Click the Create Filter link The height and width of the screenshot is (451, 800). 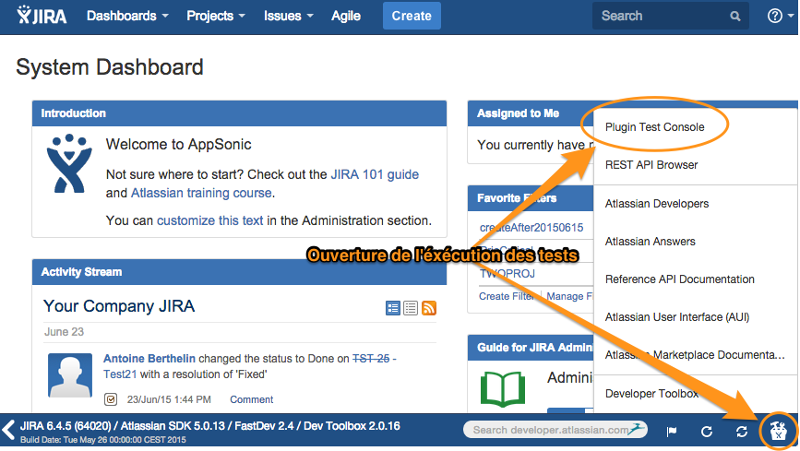pyautogui.click(x=506, y=296)
